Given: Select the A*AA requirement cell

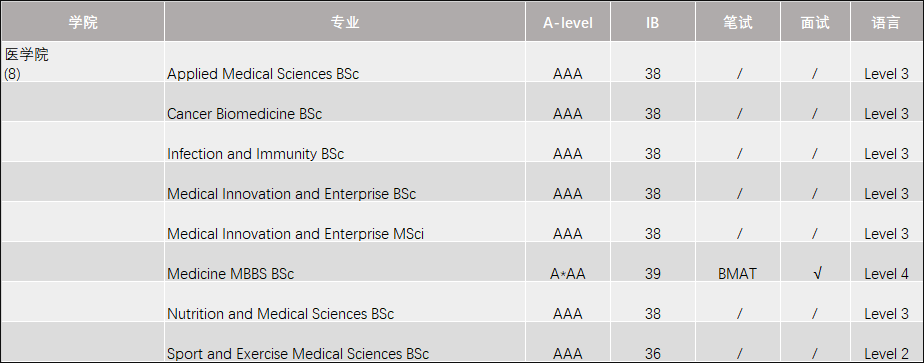Looking at the screenshot, I should [x=567, y=262].
